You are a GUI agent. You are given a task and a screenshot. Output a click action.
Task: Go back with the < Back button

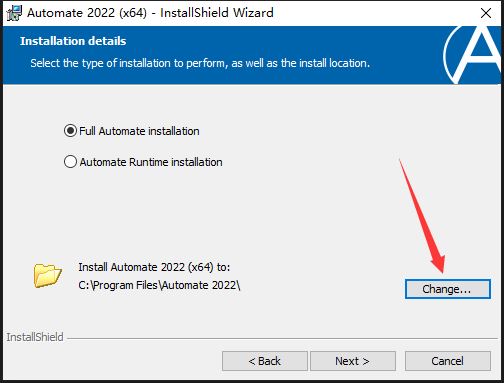point(265,361)
